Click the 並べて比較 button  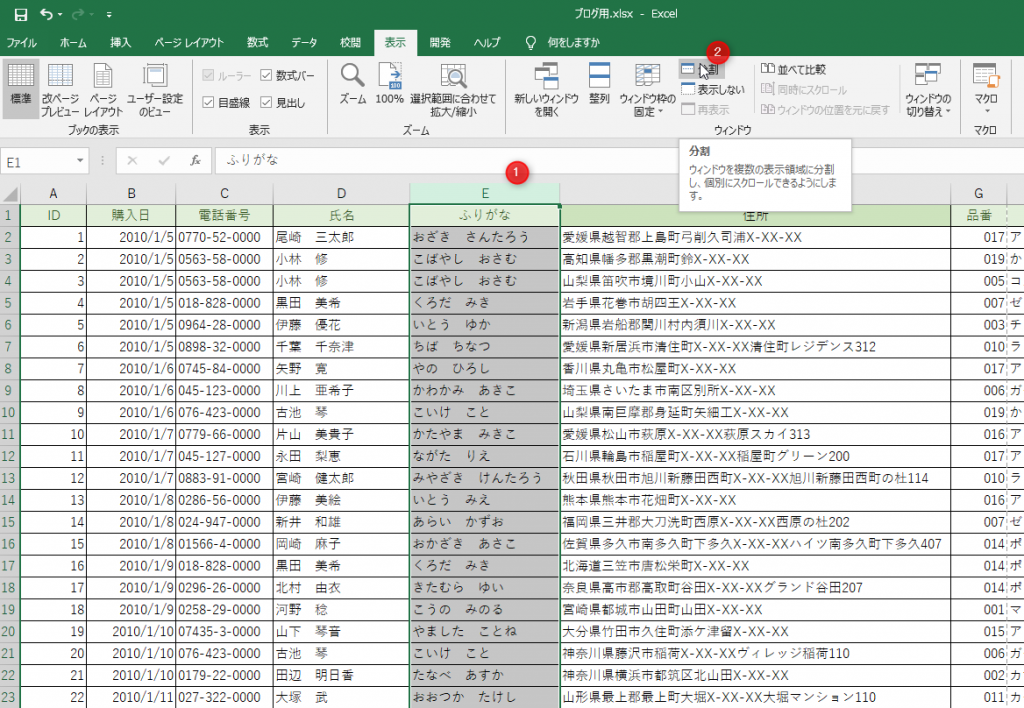pyautogui.click(x=793, y=69)
